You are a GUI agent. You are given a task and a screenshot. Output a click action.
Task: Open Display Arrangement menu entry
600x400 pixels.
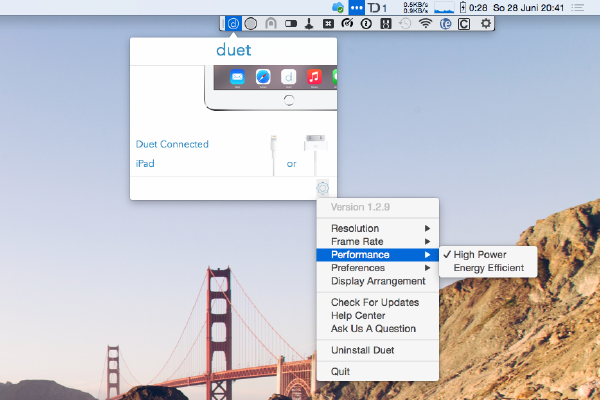[378, 281]
